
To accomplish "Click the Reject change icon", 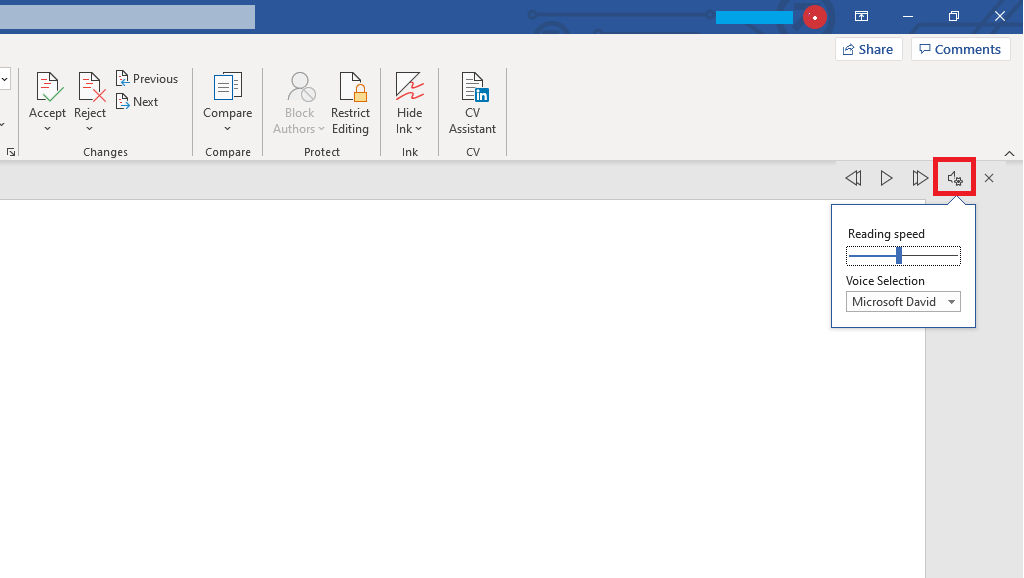I will coord(90,87).
